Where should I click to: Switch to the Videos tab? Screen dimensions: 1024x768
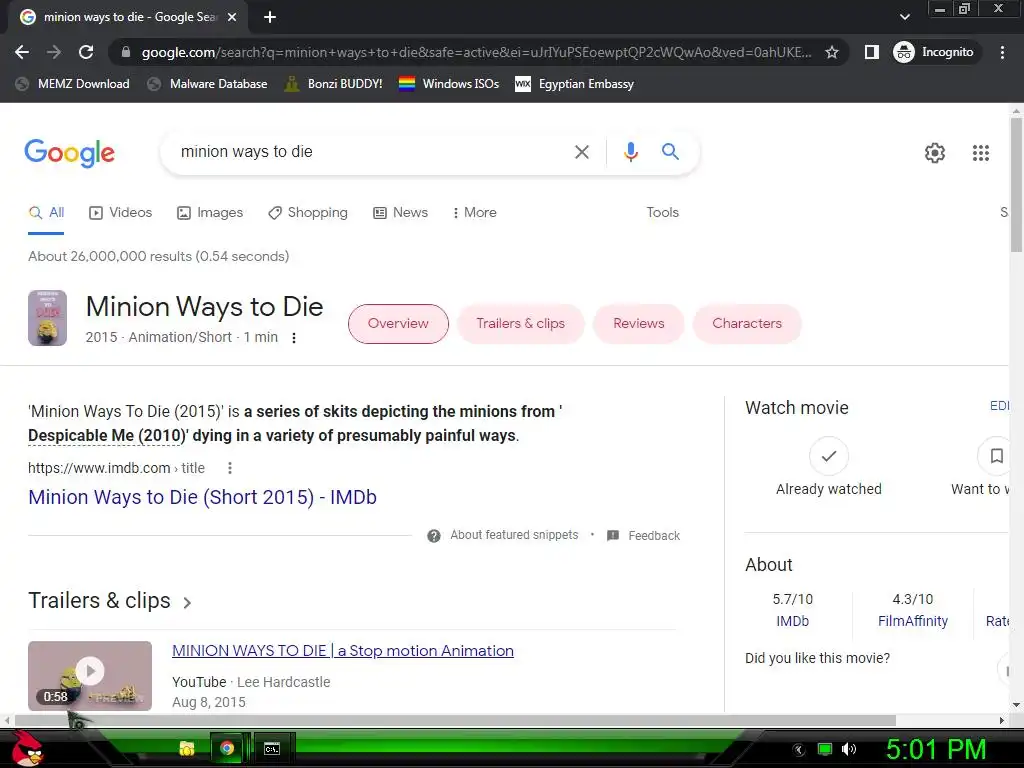point(120,213)
